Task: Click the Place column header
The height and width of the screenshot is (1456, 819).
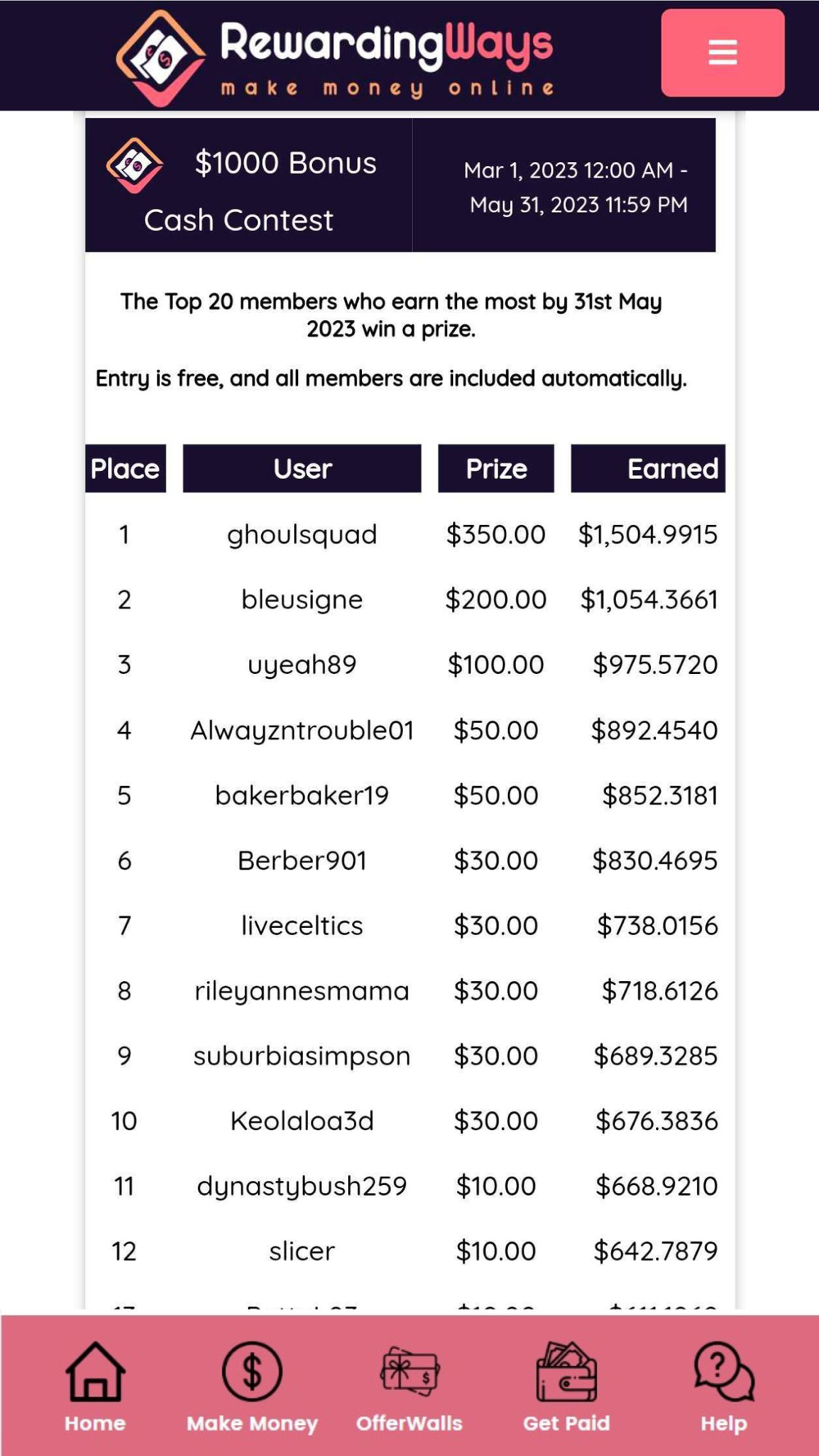Action: 125,468
